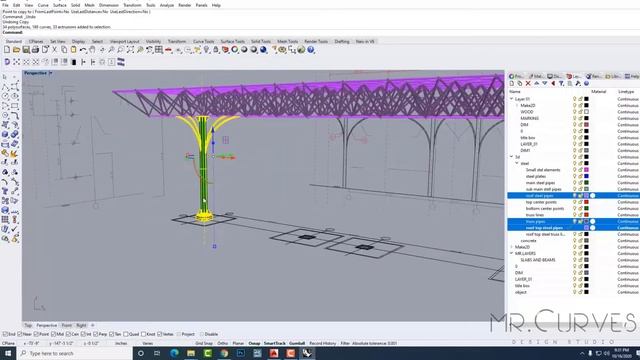Screen dimensions: 640x360
Task: Add a new viewport tab with plus button
Action: click(93, 325)
